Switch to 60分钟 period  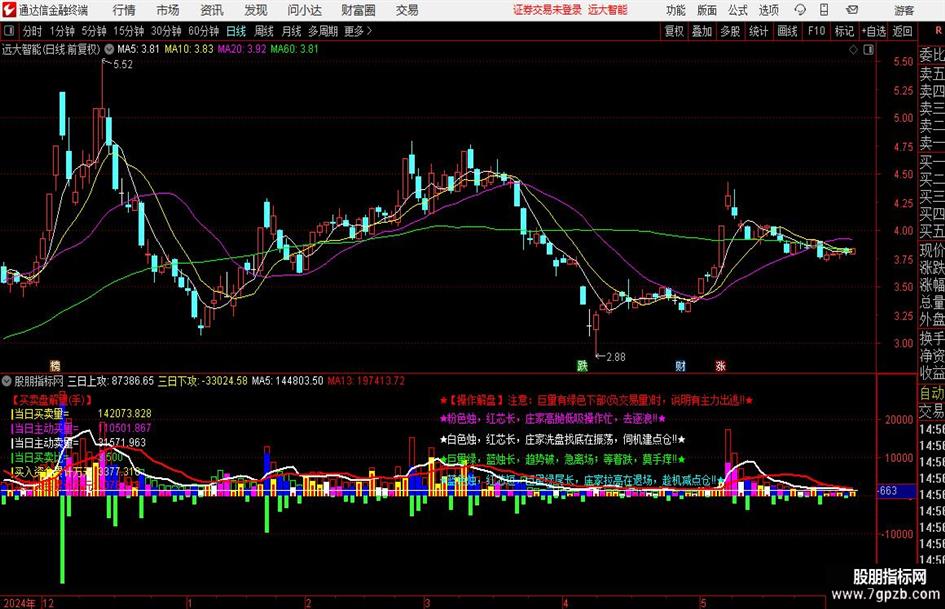204,31
